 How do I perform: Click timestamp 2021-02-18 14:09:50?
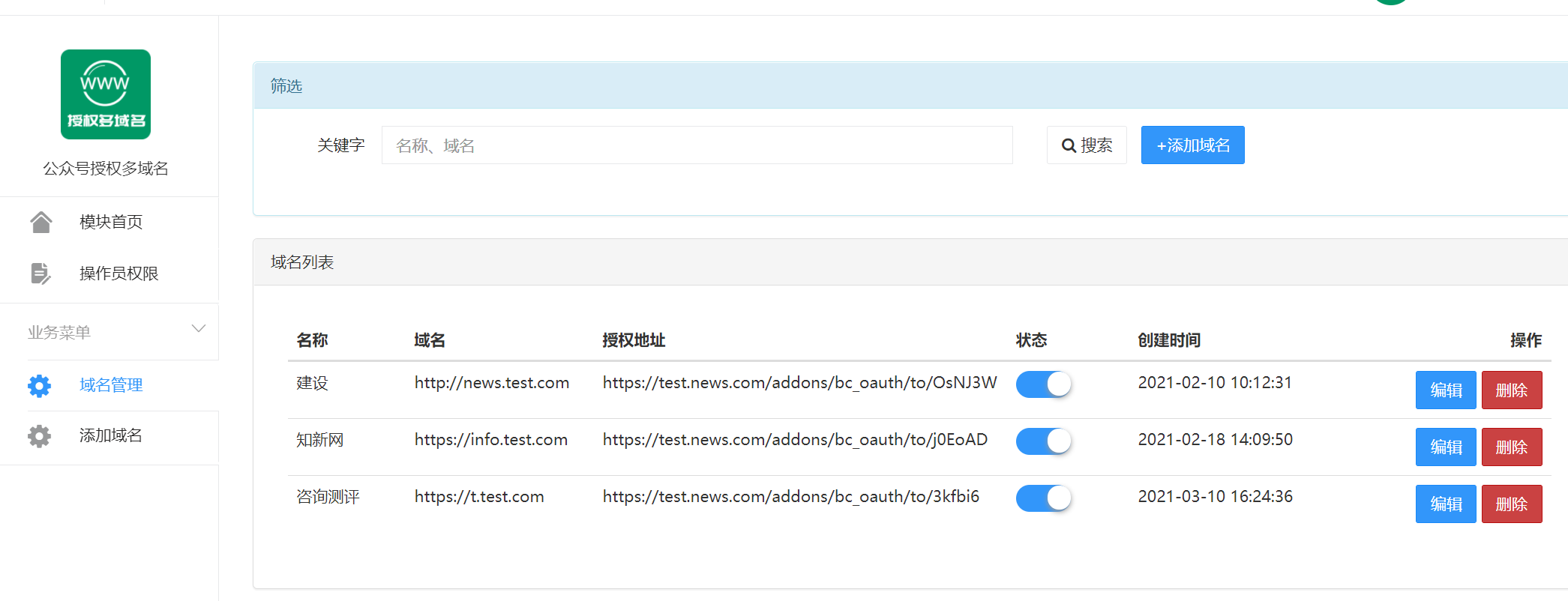click(x=1216, y=440)
